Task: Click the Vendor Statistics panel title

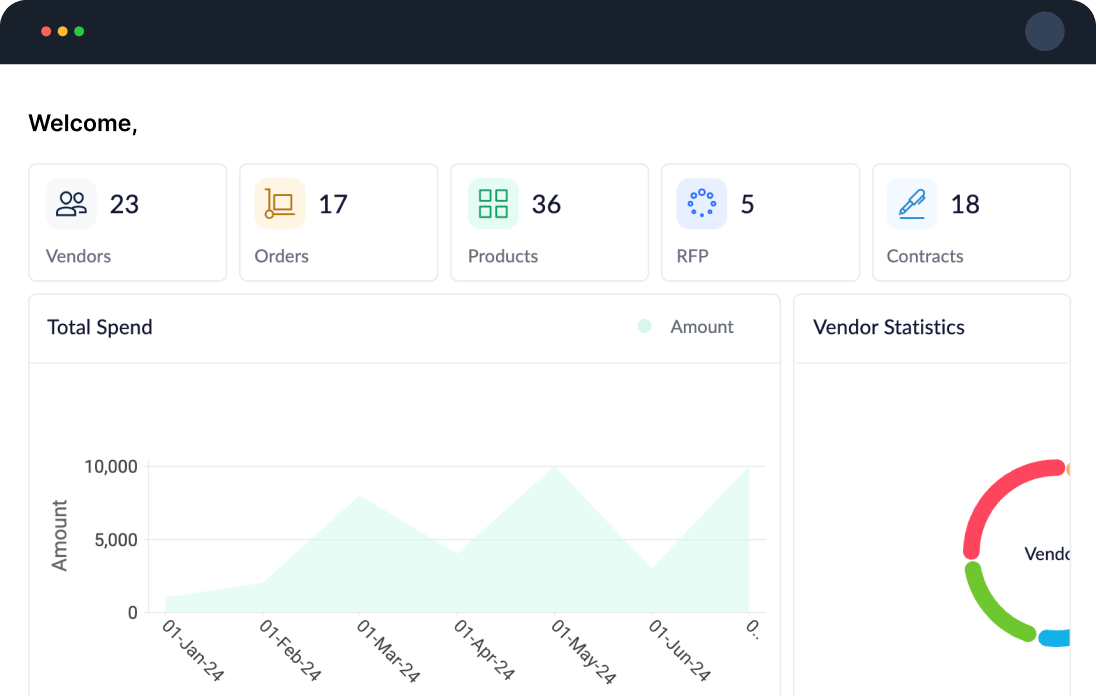Action: tap(889, 327)
